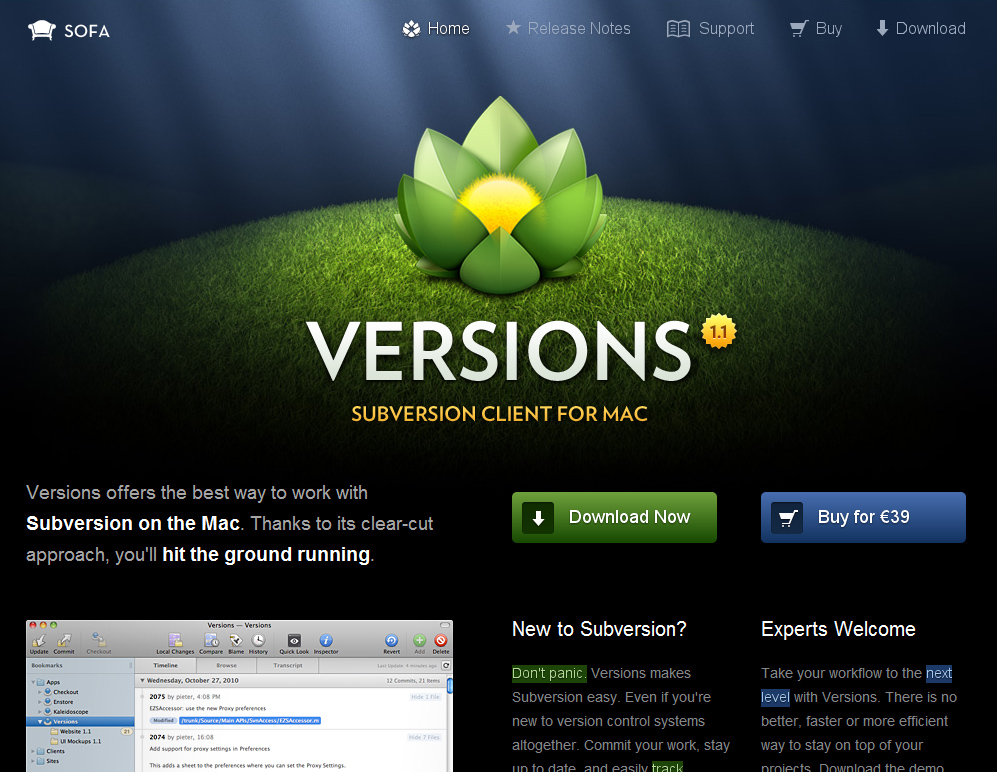
Task: Click Hide 7 Files on commit 2074
Action: pyautogui.click(x=424, y=737)
